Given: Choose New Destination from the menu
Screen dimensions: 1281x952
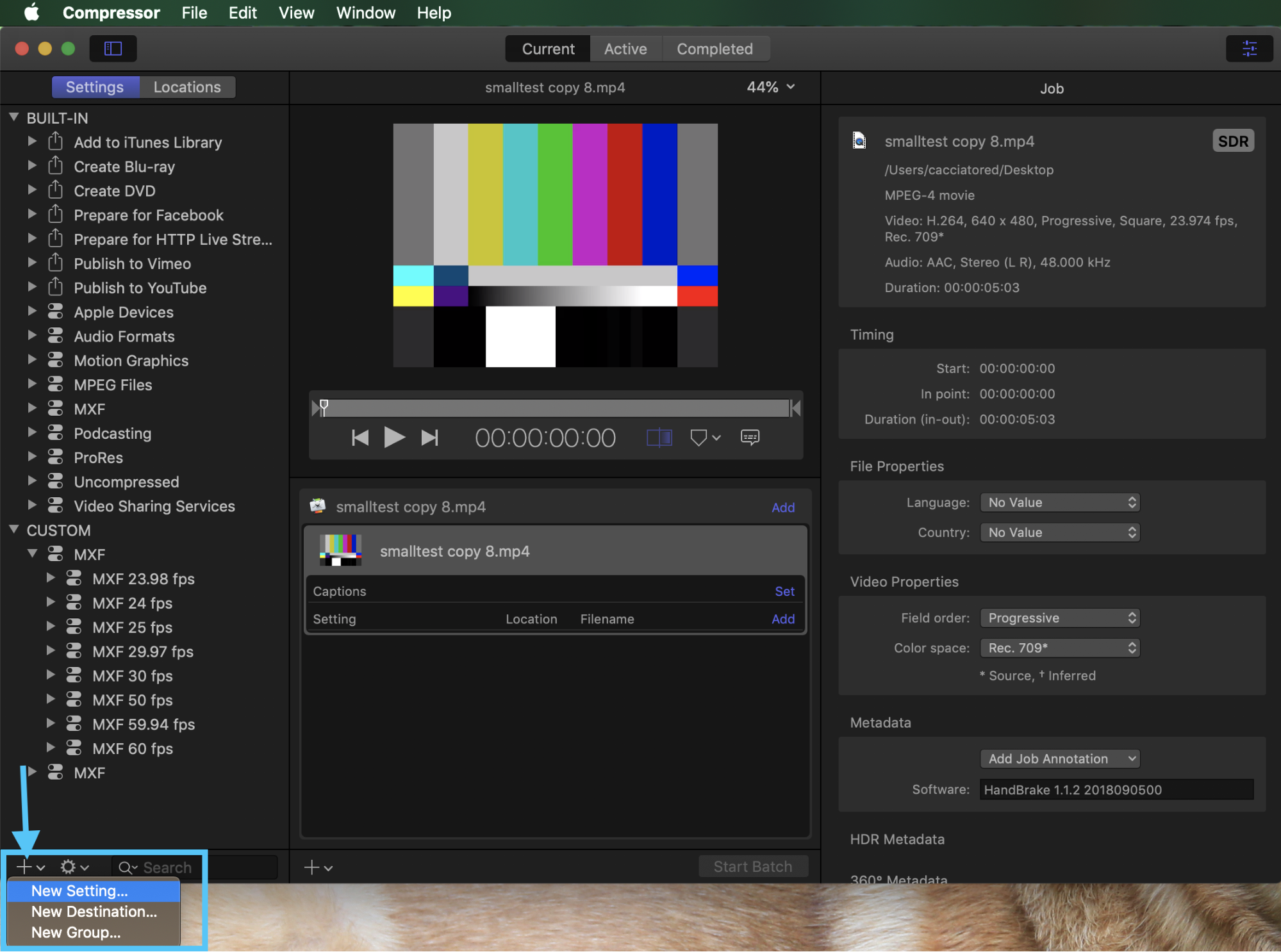Looking at the screenshot, I should pos(92,912).
